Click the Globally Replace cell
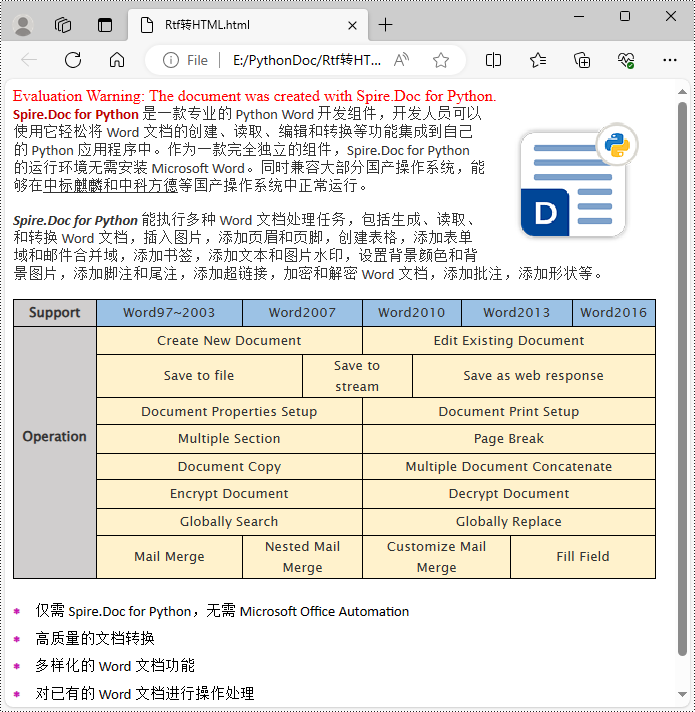Image resolution: width=695 pixels, height=712 pixels. 509,521
